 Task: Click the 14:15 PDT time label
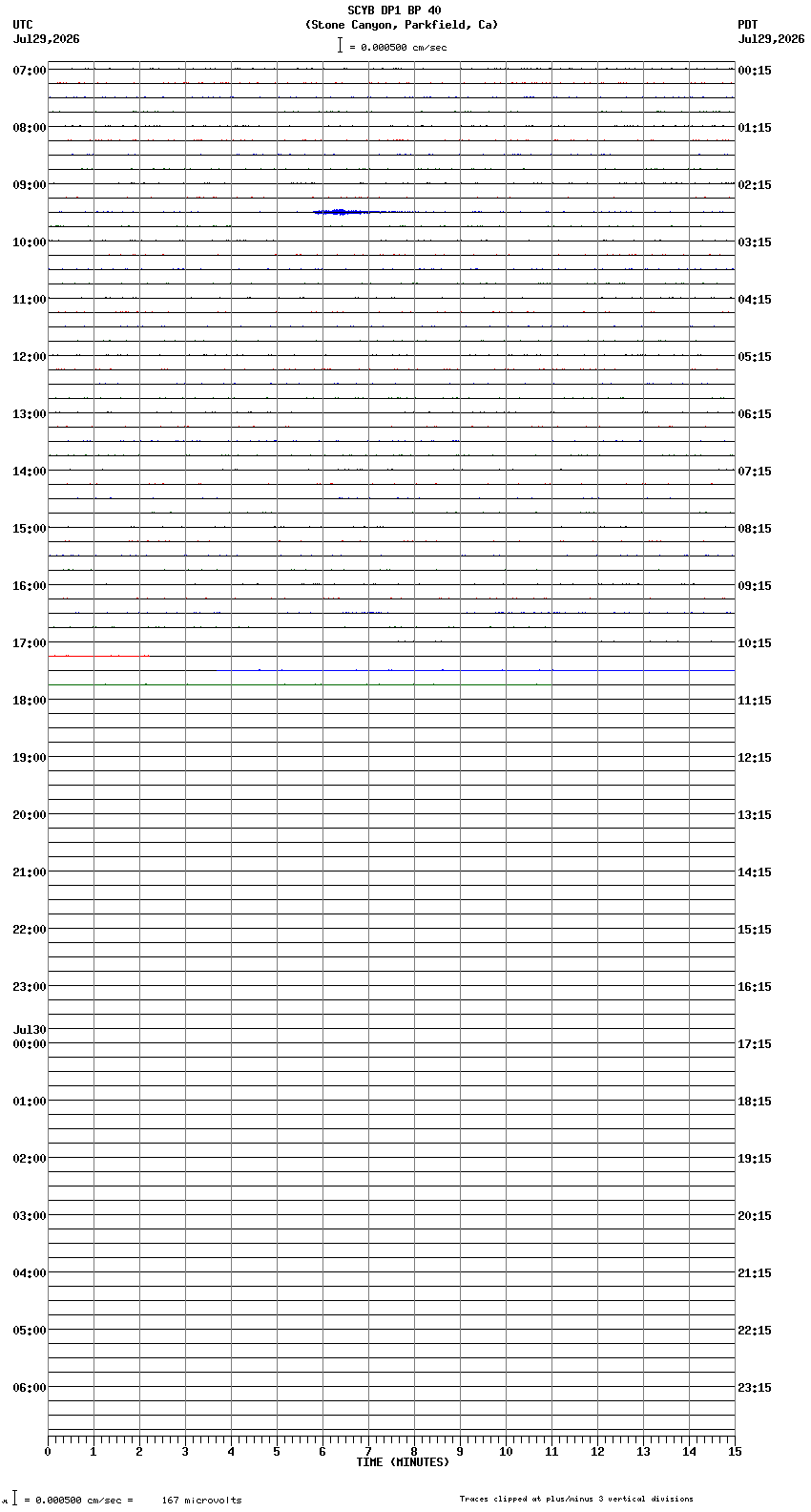pyautogui.click(x=755, y=872)
